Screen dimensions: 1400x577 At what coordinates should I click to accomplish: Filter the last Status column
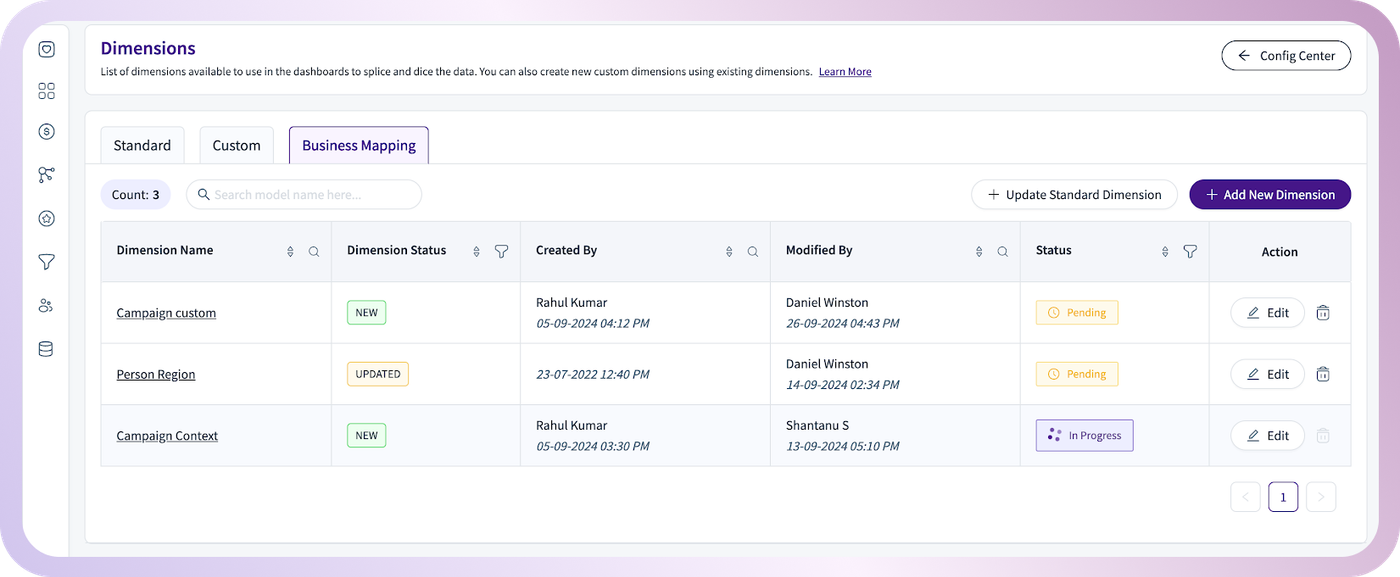coord(1190,252)
